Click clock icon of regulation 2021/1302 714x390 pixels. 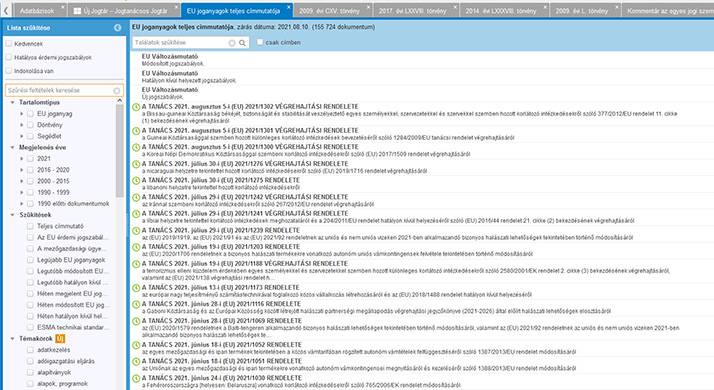point(136,108)
